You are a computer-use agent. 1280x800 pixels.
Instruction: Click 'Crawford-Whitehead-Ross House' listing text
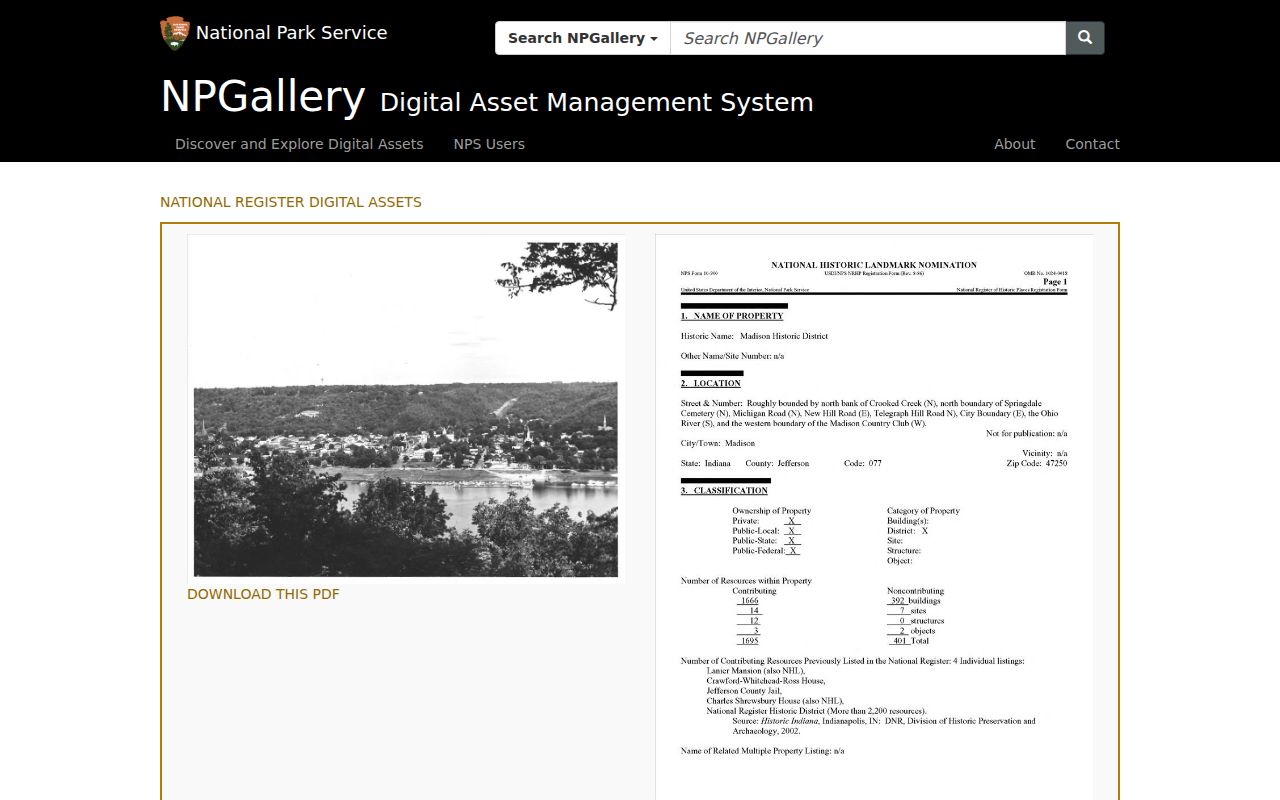tap(766, 680)
